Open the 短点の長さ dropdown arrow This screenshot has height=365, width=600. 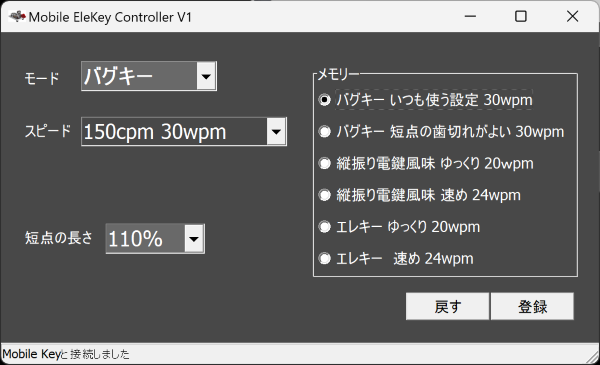194,239
